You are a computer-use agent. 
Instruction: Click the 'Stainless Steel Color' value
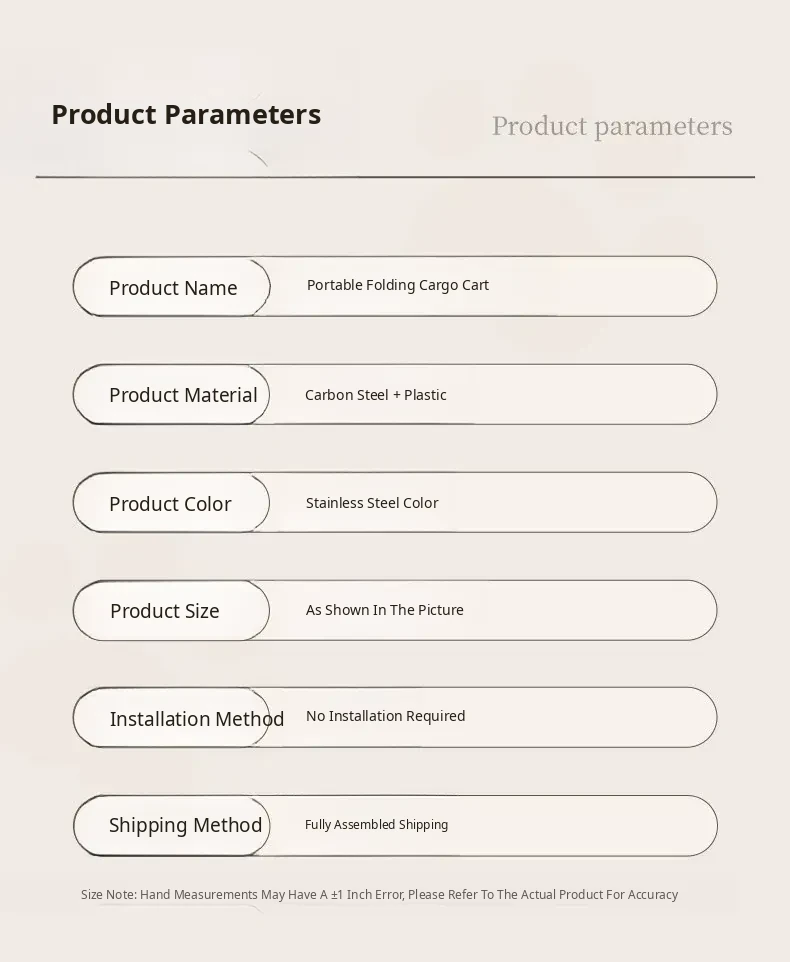coord(371,503)
